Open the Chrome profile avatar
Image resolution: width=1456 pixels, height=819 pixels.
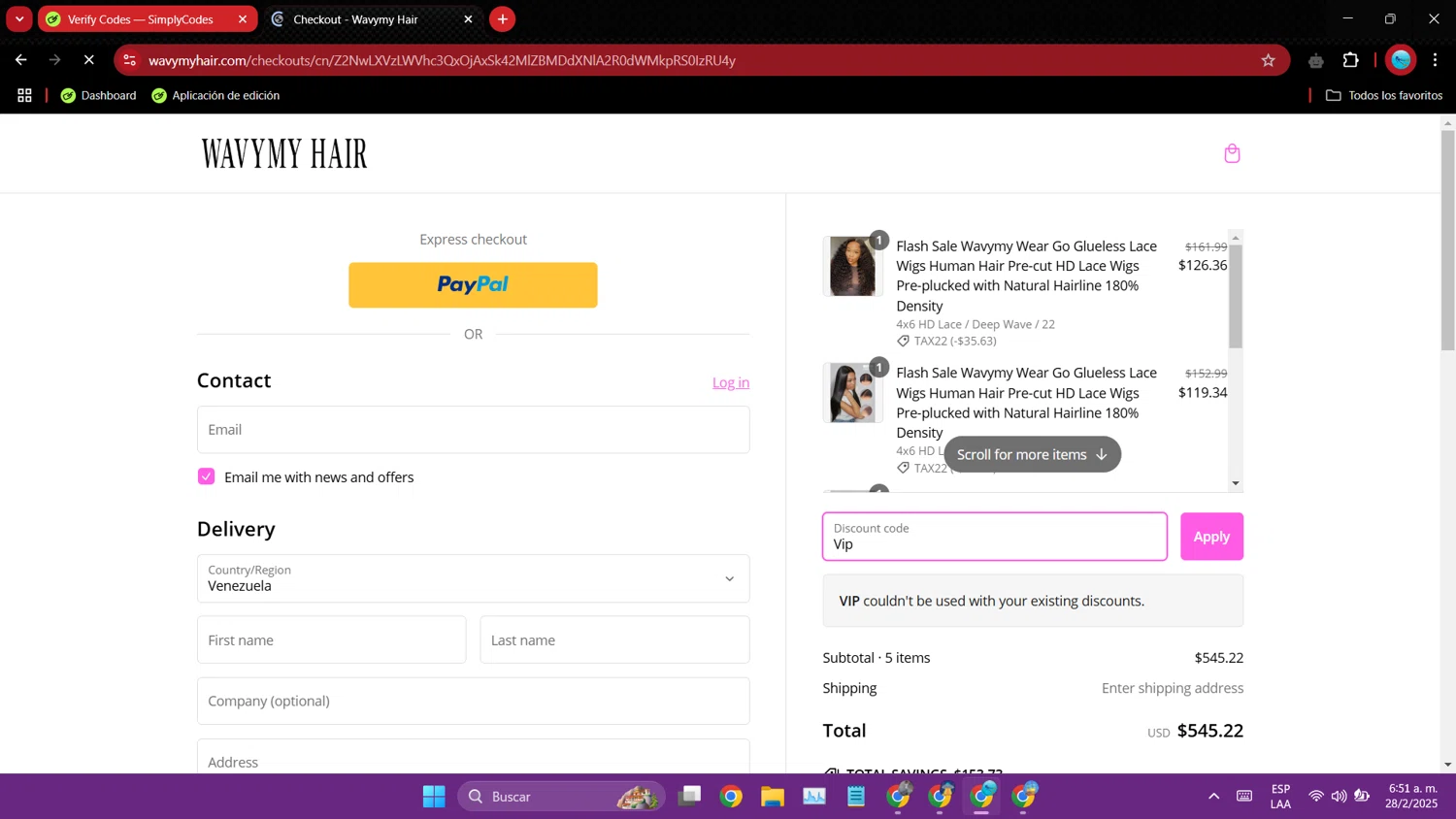click(1401, 60)
